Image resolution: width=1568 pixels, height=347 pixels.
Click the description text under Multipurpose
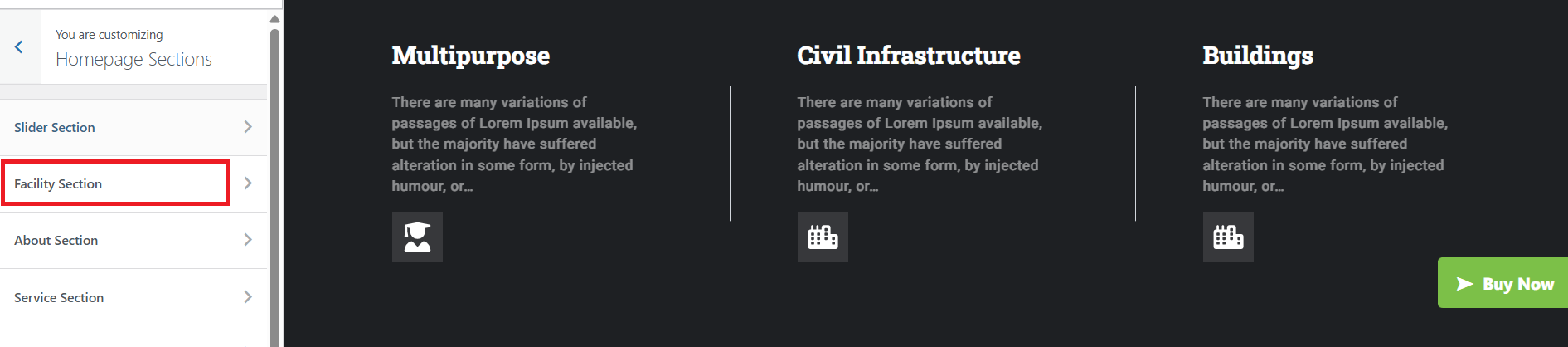coord(514,144)
